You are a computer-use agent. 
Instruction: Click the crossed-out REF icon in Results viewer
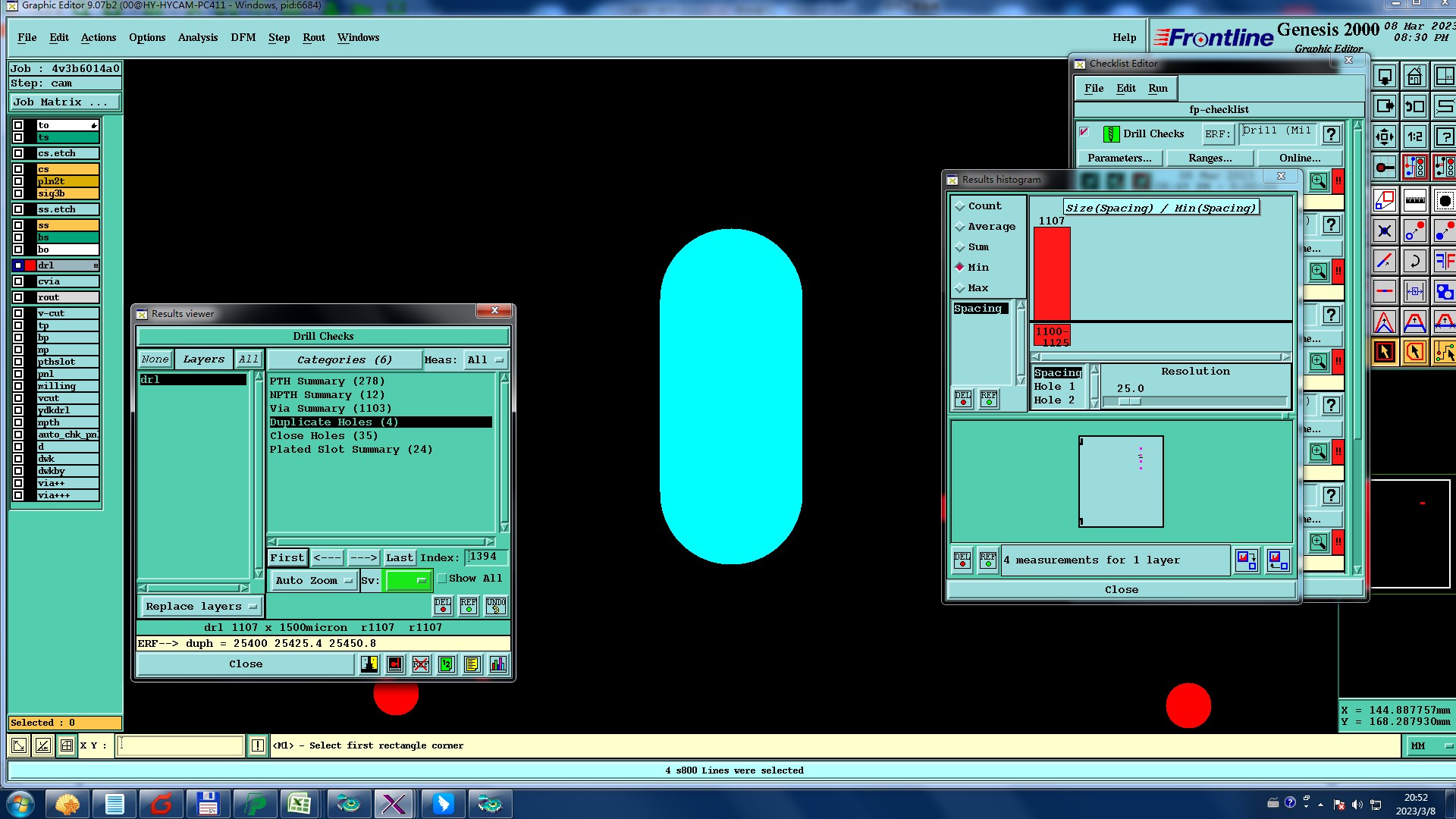click(x=421, y=664)
